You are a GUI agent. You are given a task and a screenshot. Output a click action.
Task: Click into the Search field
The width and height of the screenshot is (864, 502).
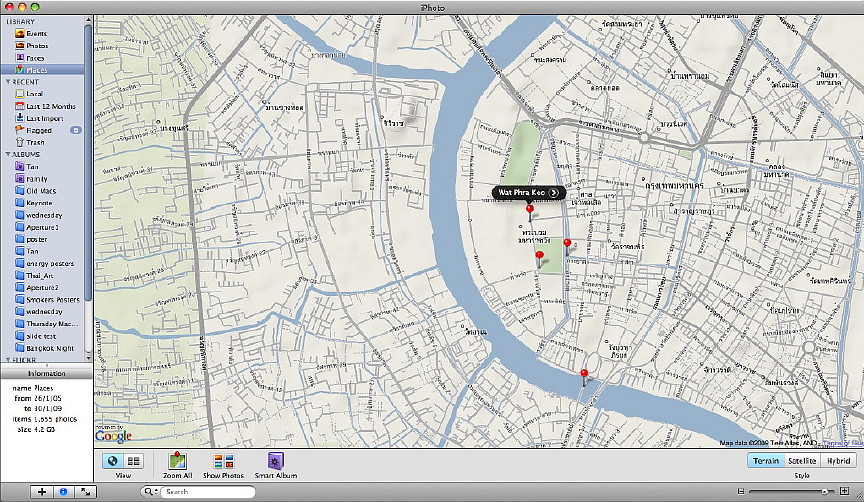pyautogui.click(x=208, y=492)
